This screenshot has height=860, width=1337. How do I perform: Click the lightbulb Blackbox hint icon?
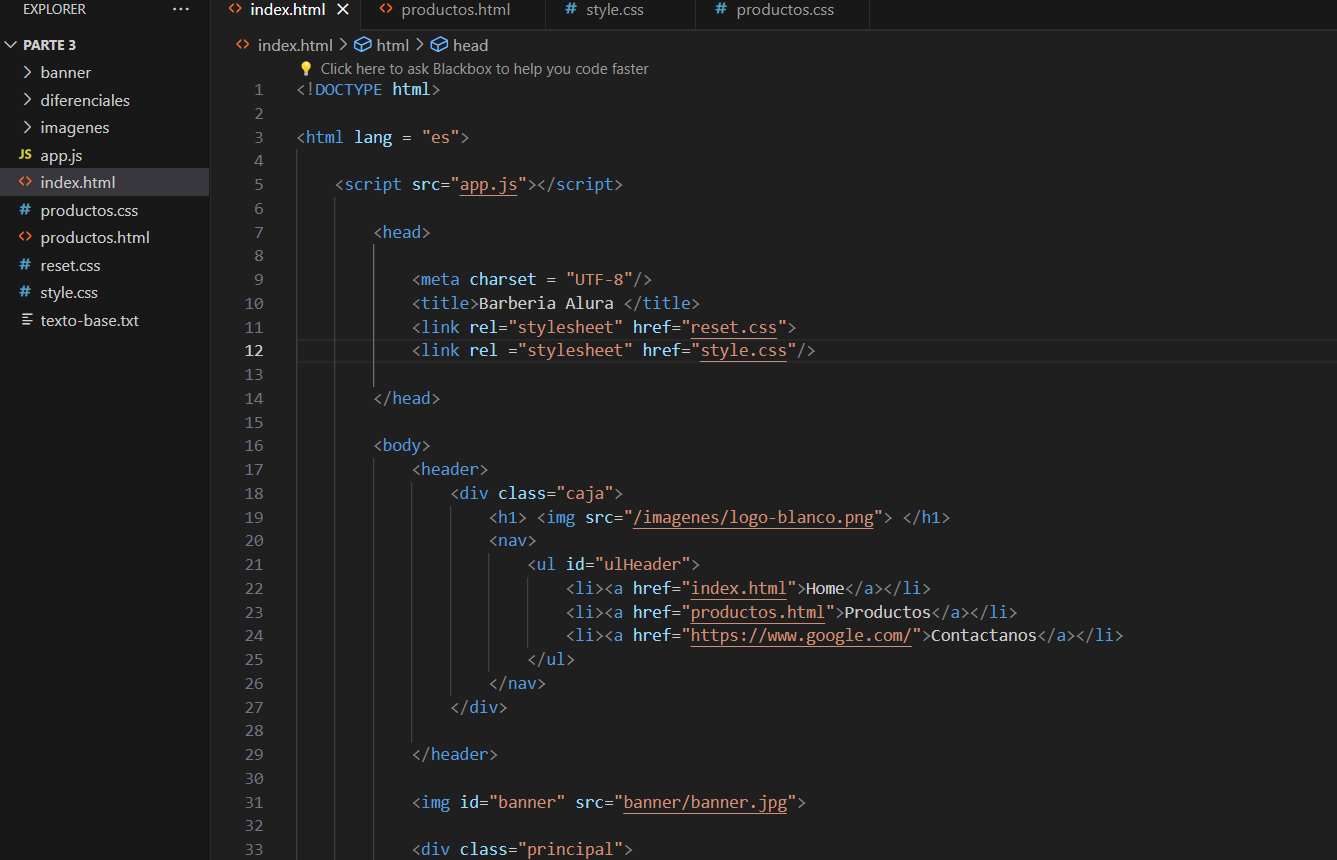coord(306,69)
